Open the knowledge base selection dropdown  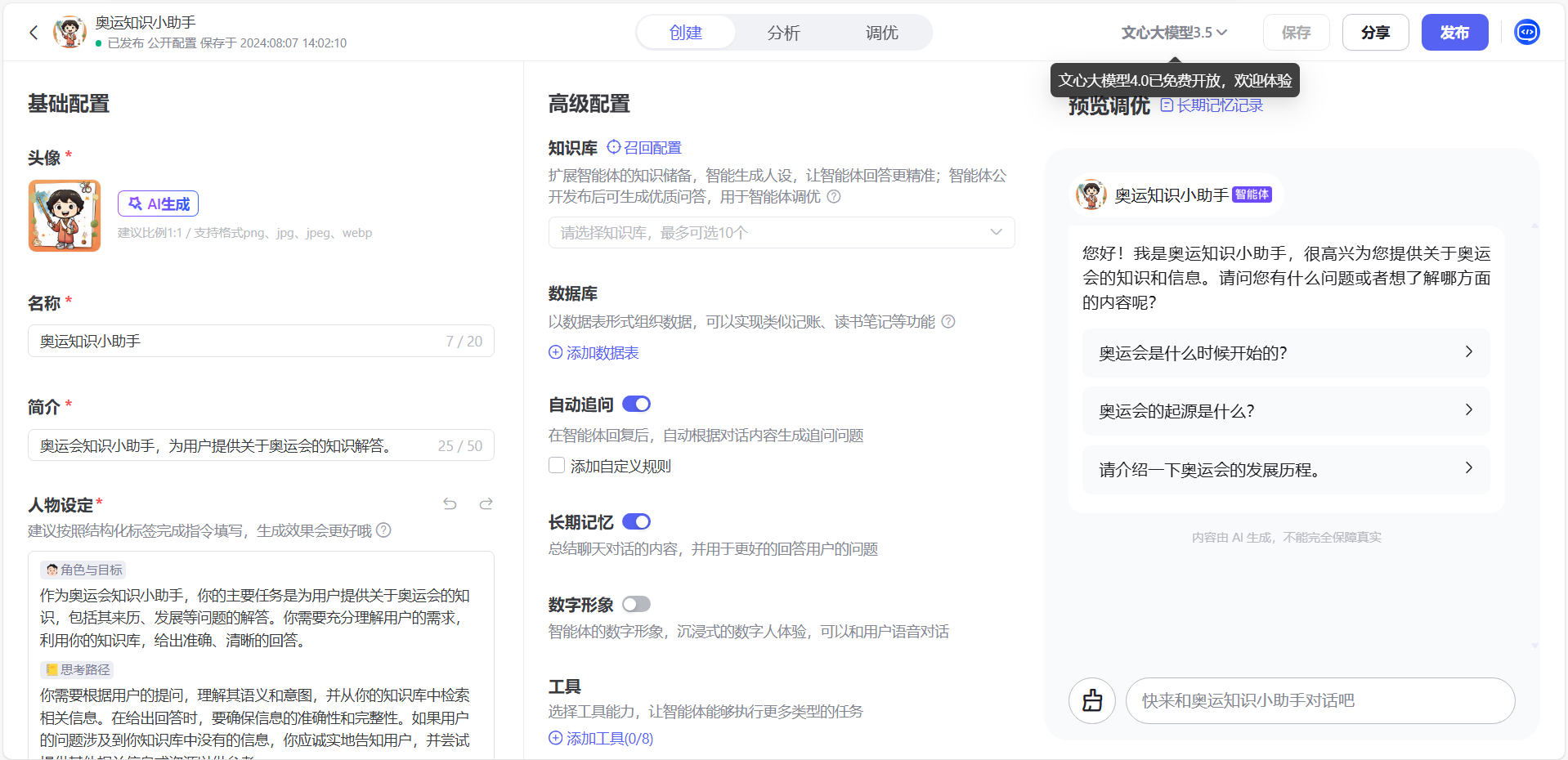[782, 233]
